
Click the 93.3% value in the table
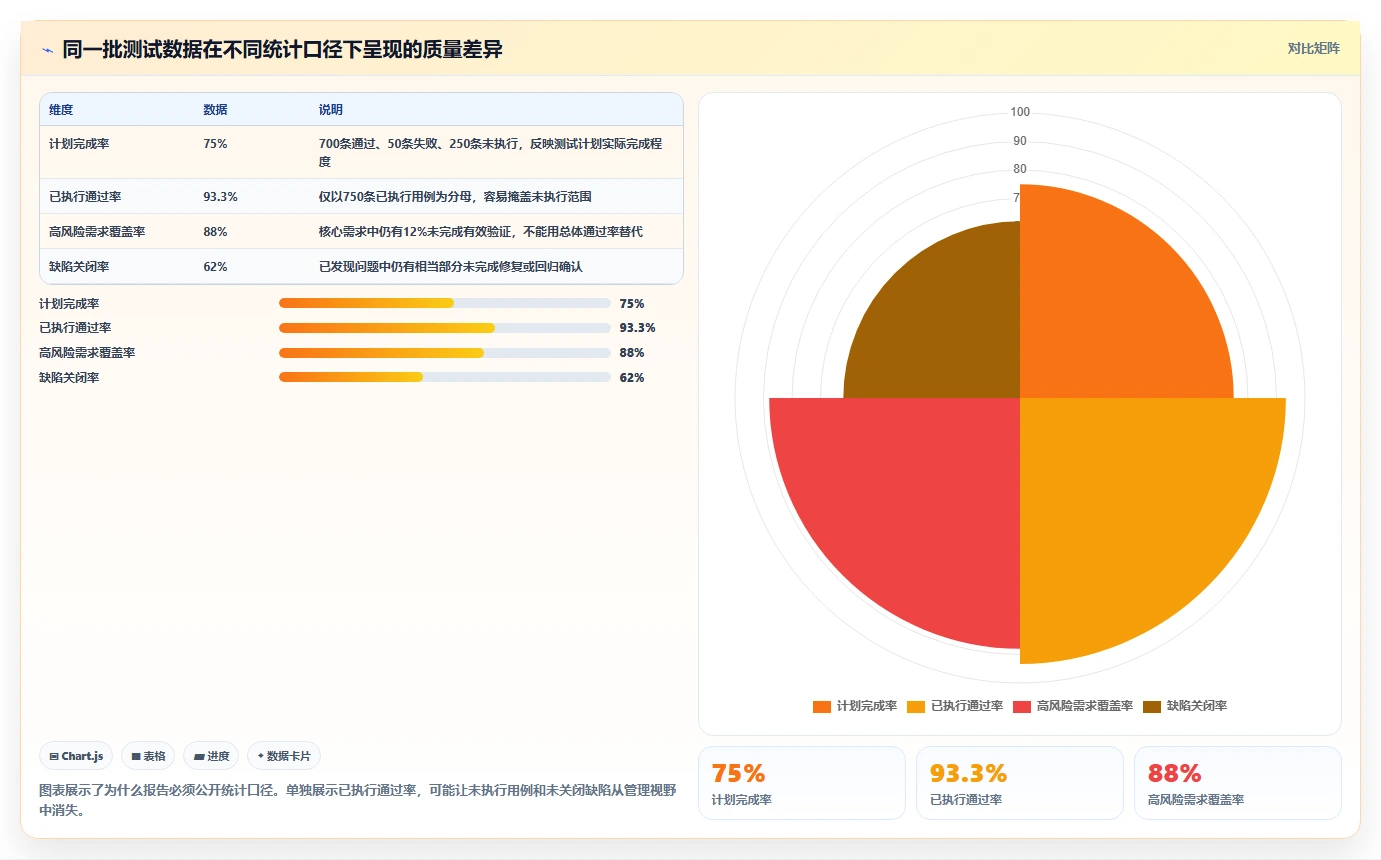click(x=220, y=197)
